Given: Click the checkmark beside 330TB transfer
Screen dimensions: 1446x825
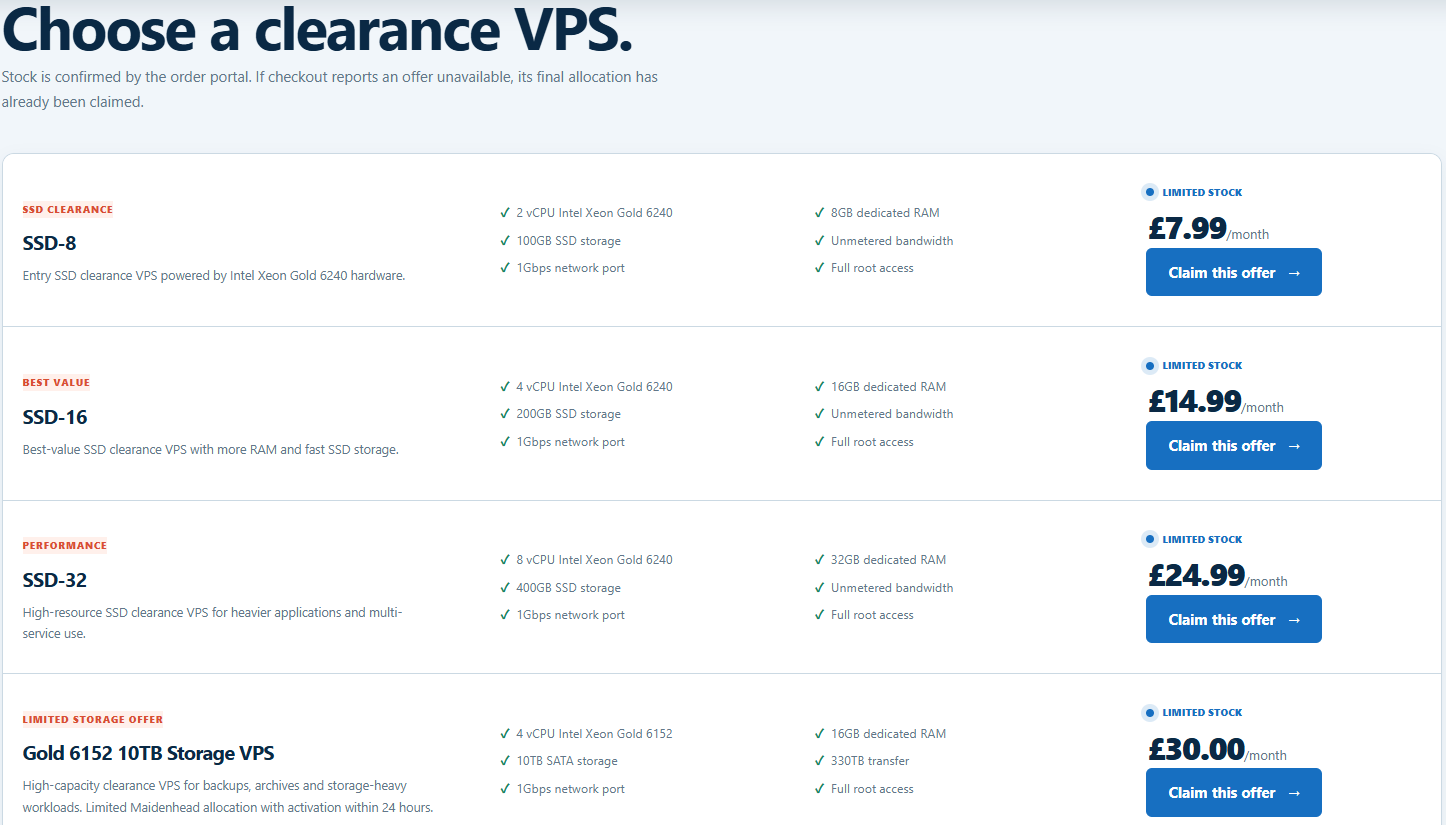Looking at the screenshot, I should [x=820, y=761].
